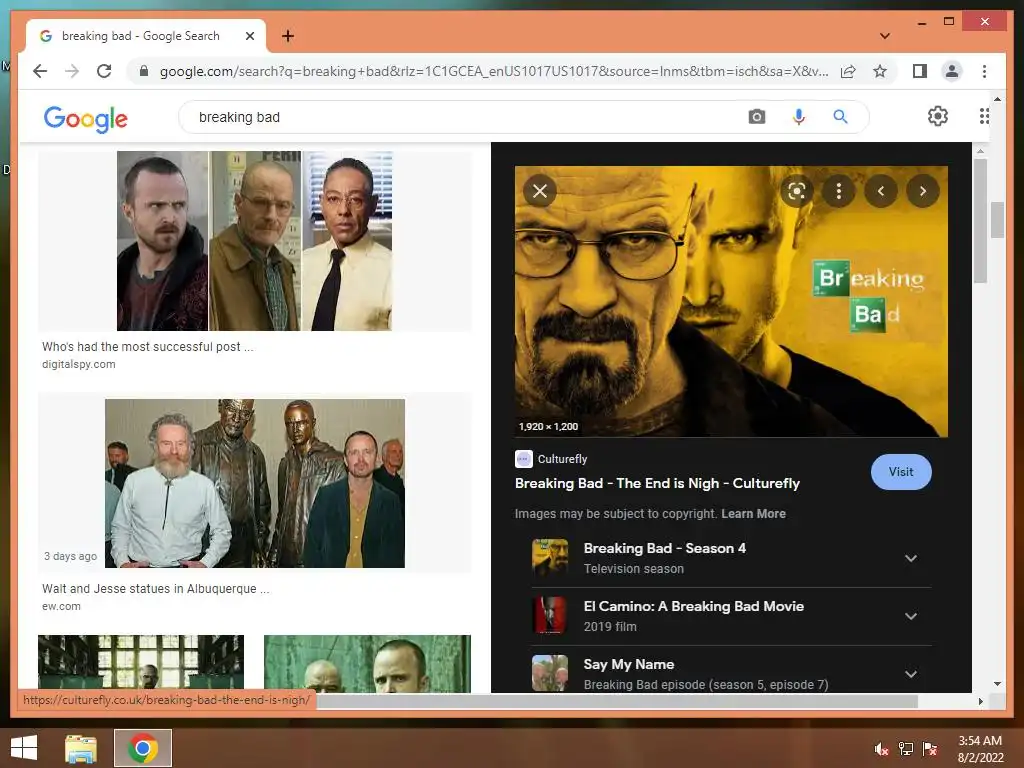The image size is (1024, 768).
Task: Click the Say My Name episode thumbnail
Action: [x=550, y=673]
